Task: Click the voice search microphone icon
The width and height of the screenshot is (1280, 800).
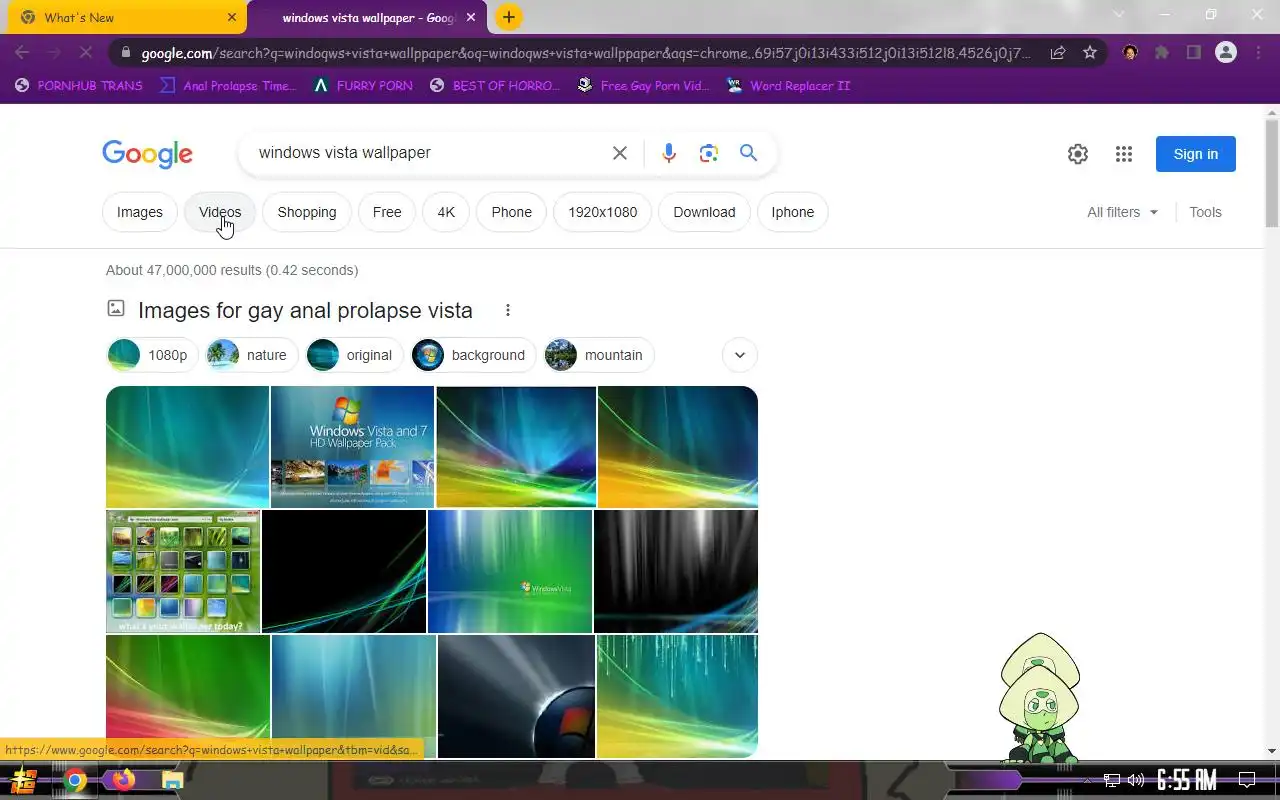Action: [x=669, y=153]
